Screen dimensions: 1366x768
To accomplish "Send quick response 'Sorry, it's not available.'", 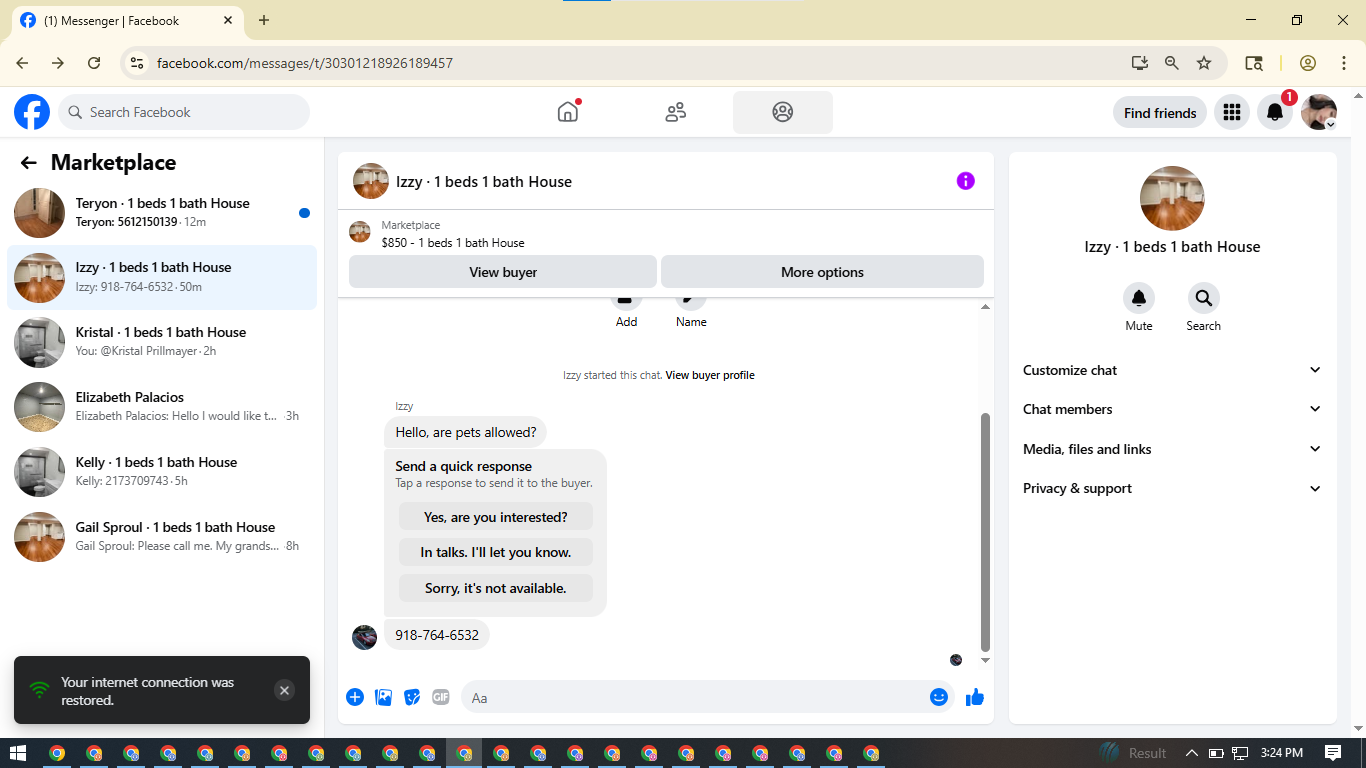I will coord(496,588).
